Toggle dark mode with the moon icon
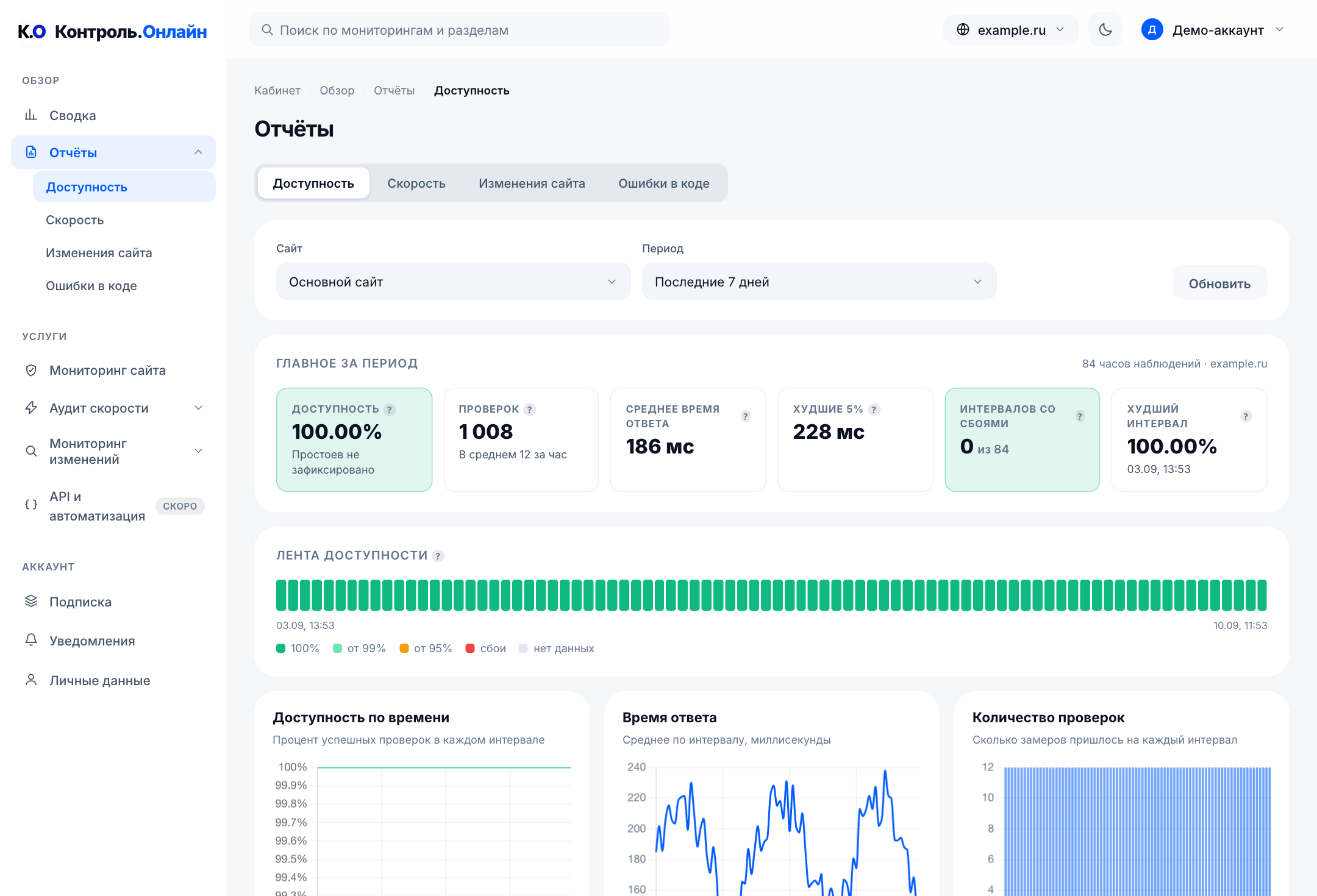The height and width of the screenshot is (896, 1317). click(x=1105, y=29)
